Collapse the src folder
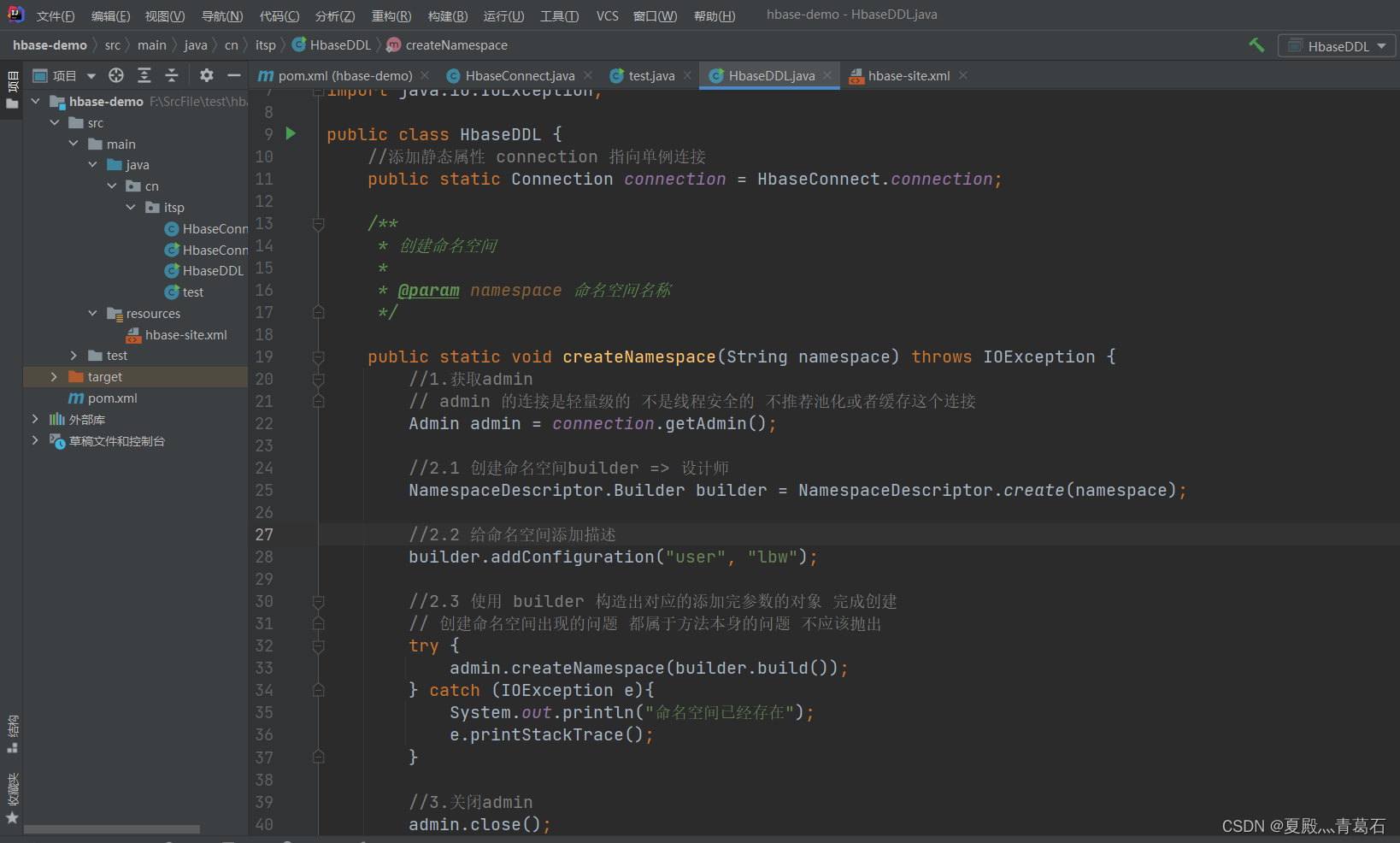 (x=55, y=122)
